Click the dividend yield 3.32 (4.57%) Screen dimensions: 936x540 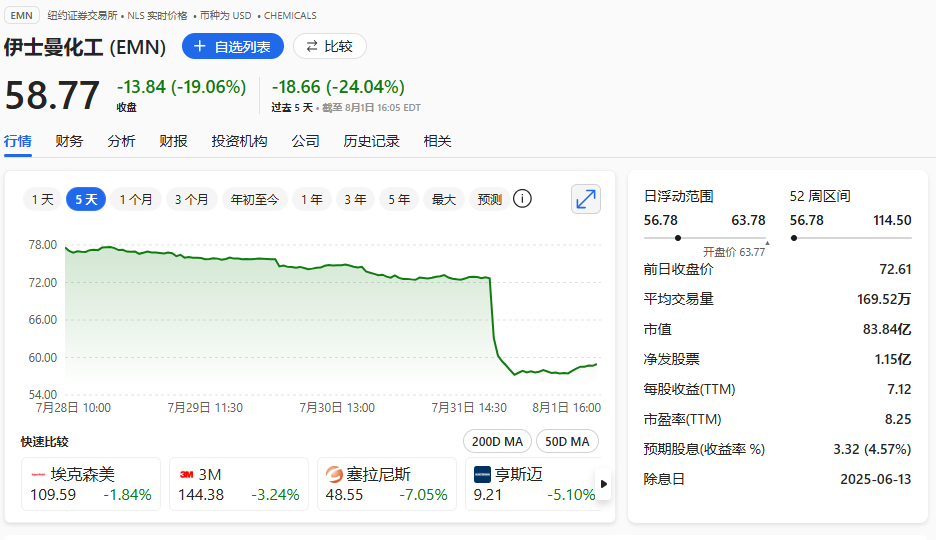coord(872,449)
